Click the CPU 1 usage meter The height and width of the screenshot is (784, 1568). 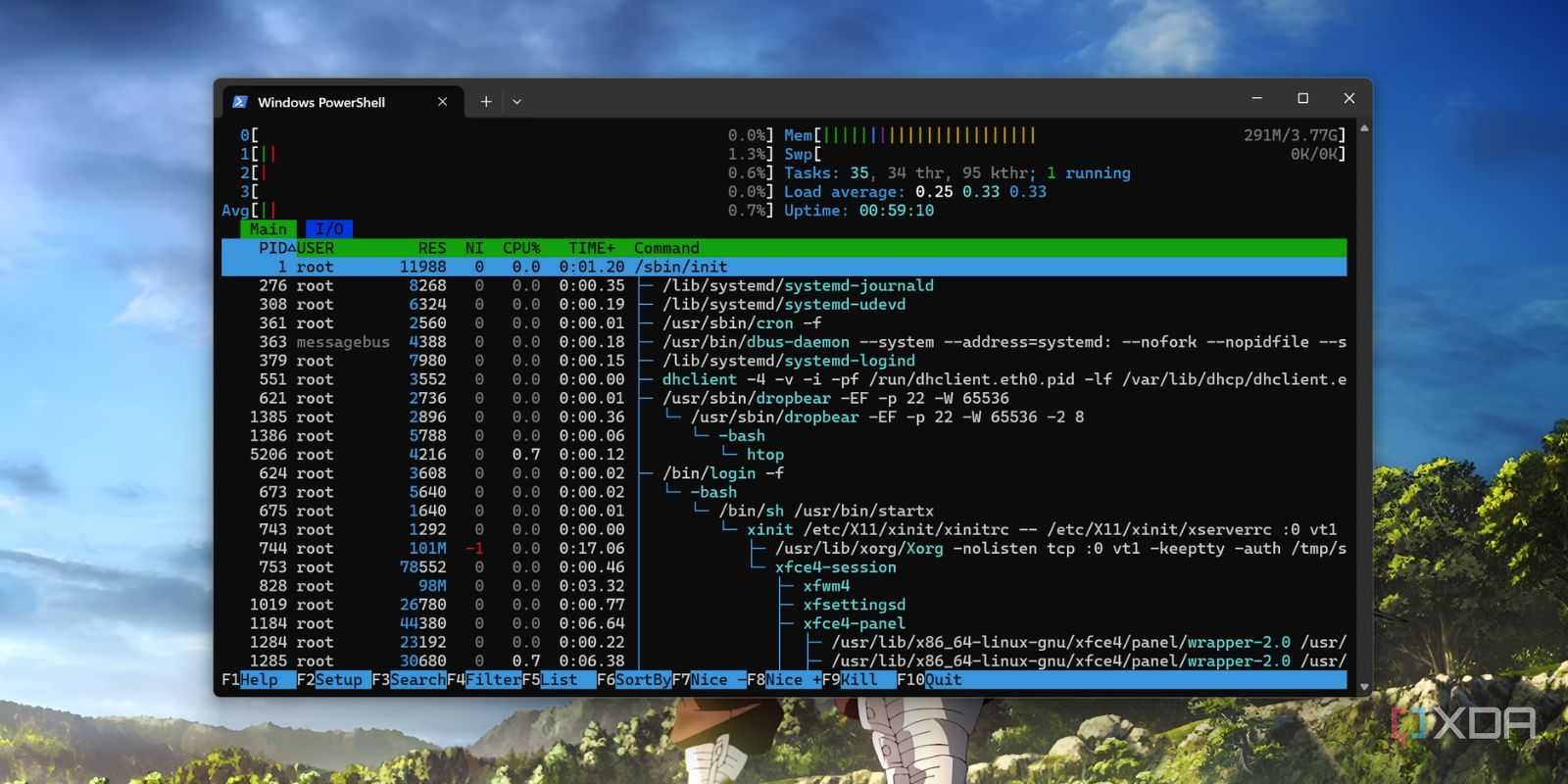click(x=507, y=154)
